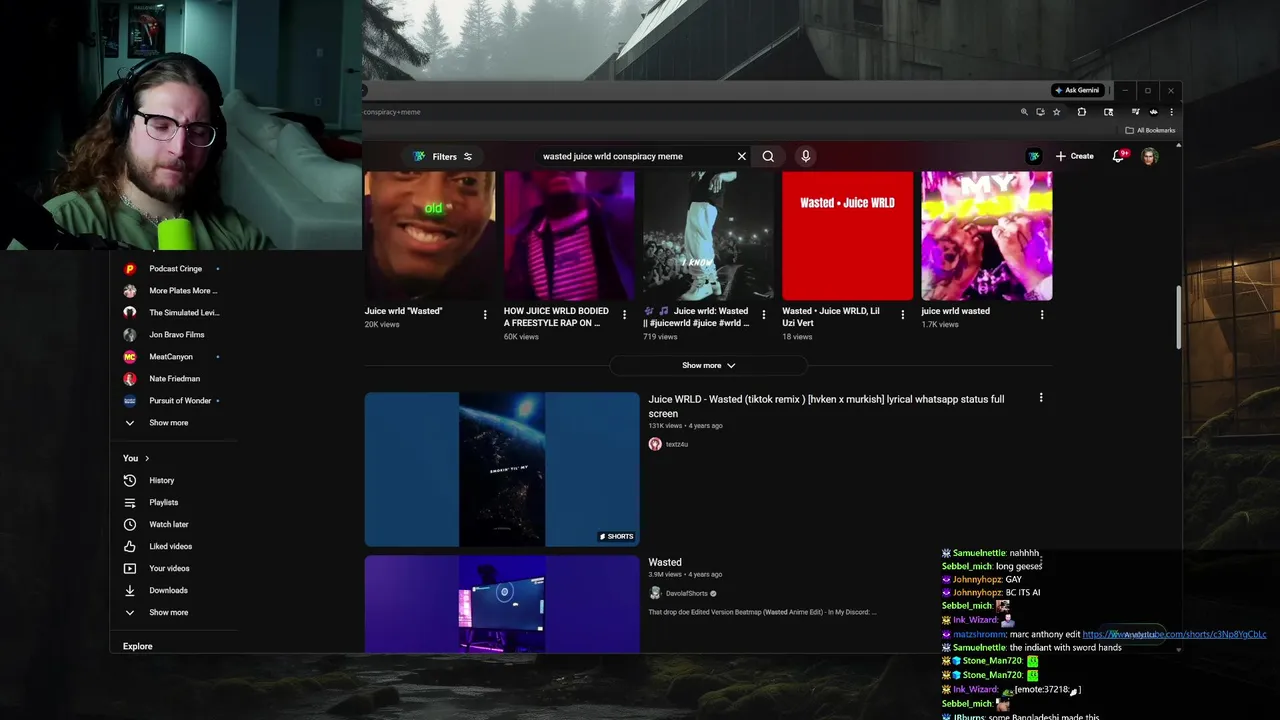
Task: Open Your videos
Action: click(171, 568)
